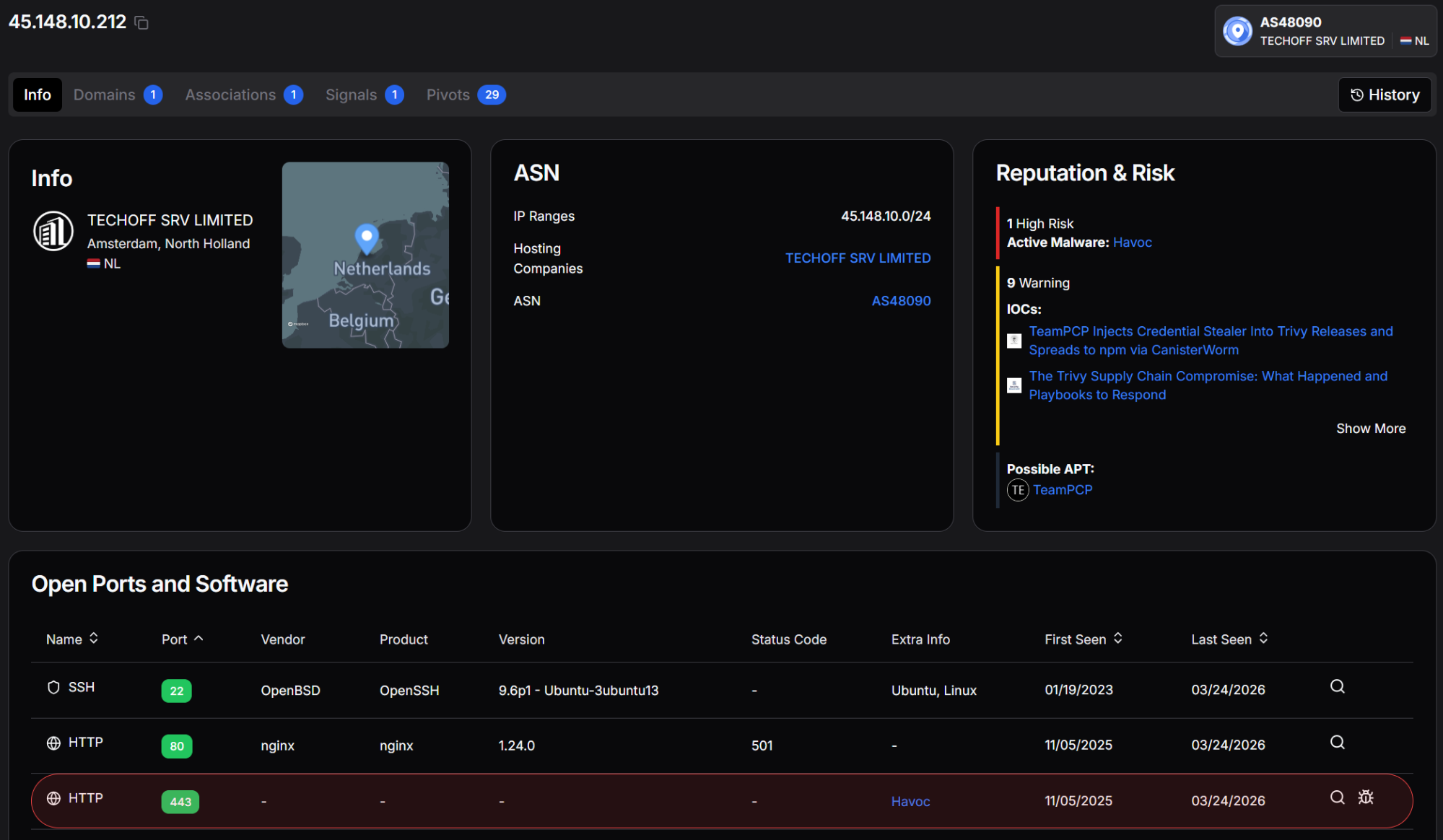This screenshot has height=840, width=1443.
Task: Follow the AS48090 link in the ASN panel
Action: tap(901, 300)
